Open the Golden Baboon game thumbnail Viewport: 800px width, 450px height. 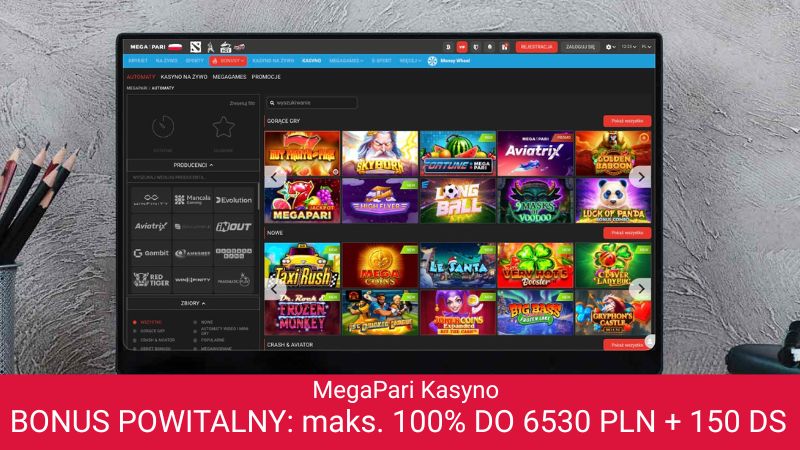[x=613, y=154]
